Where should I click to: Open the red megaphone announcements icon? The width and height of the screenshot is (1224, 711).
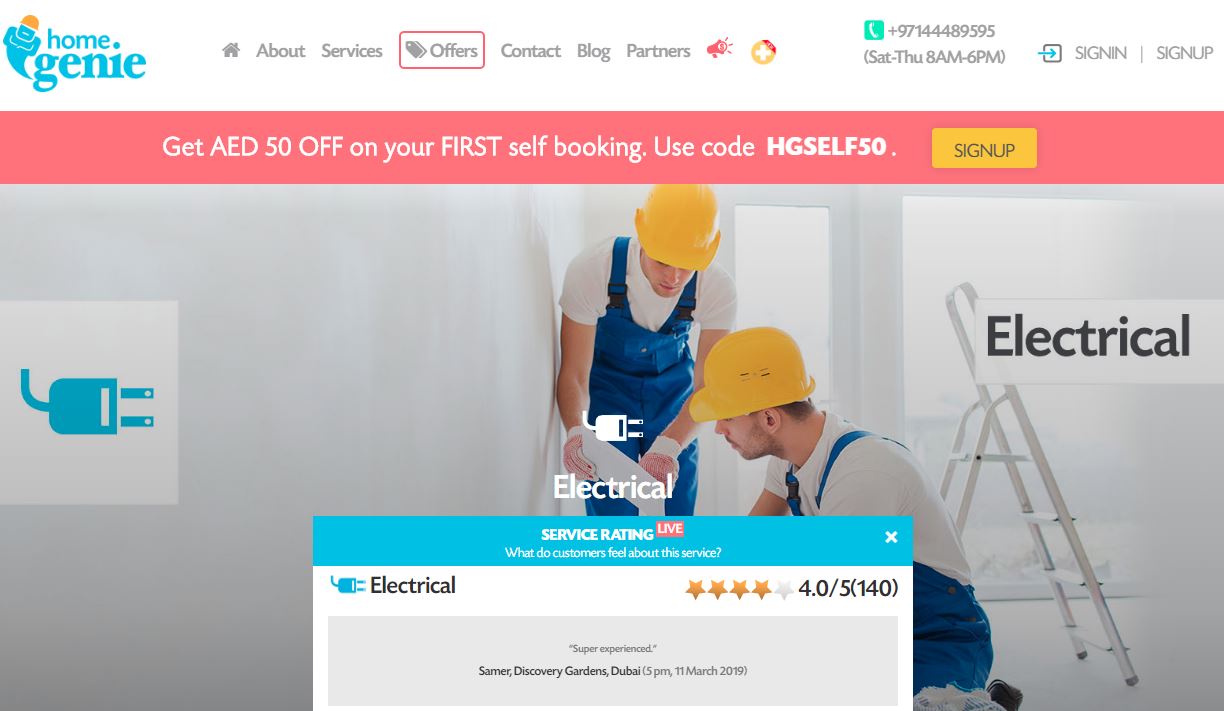coord(720,48)
